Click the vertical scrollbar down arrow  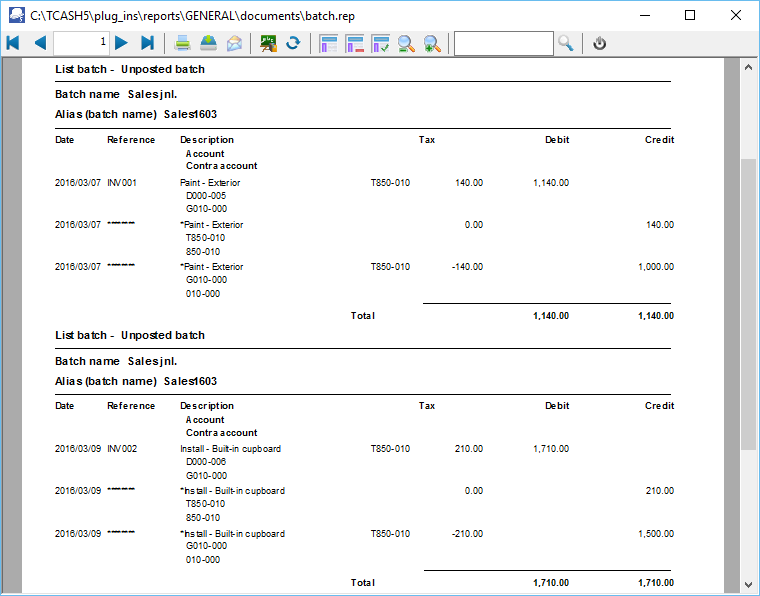point(748,584)
